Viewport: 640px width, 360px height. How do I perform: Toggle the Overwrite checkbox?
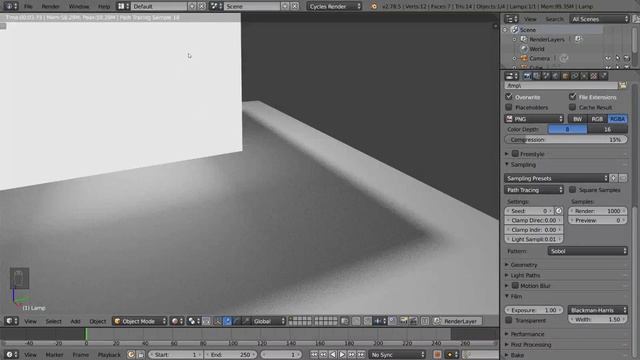509,97
